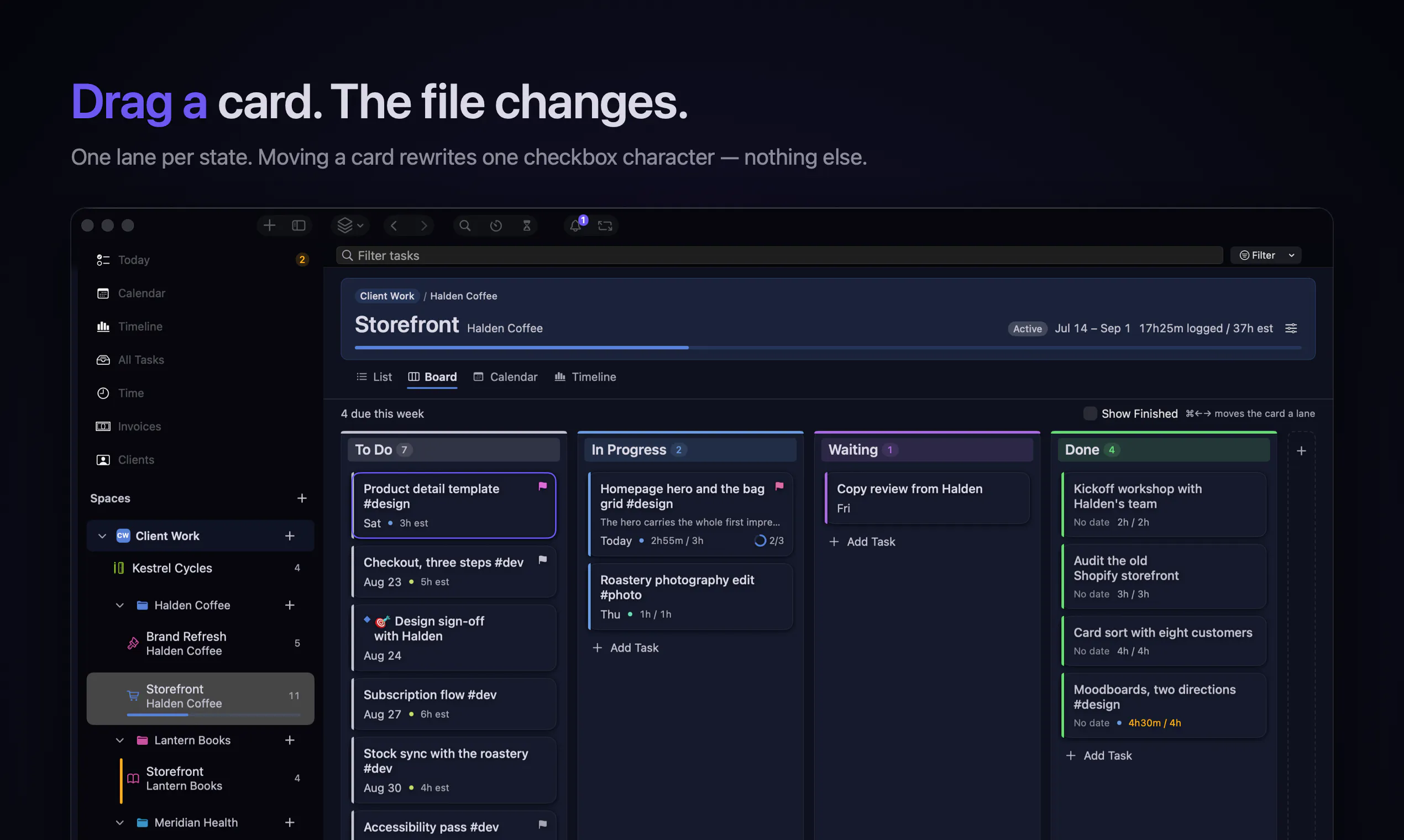Open Brand Refresh Halden Coffee project

tap(201, 643)
